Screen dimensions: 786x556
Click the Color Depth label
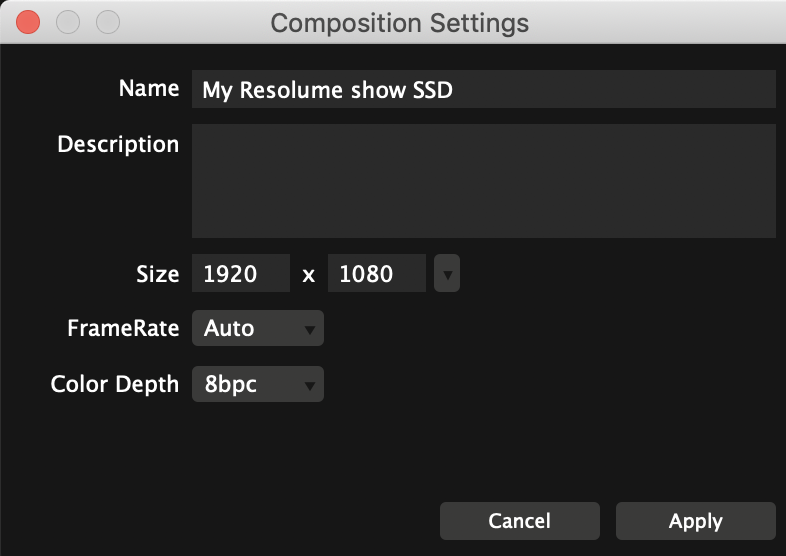click(x=115, y=384)
